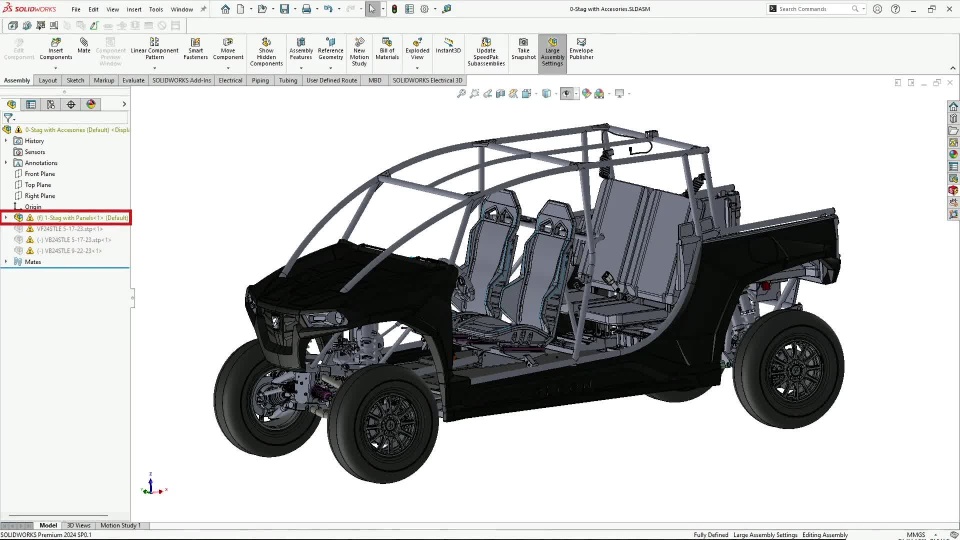Open the PropertyManager tab
Image resolution: width=960 pixels, height=540 pixels.
click(x=31, y=105)
